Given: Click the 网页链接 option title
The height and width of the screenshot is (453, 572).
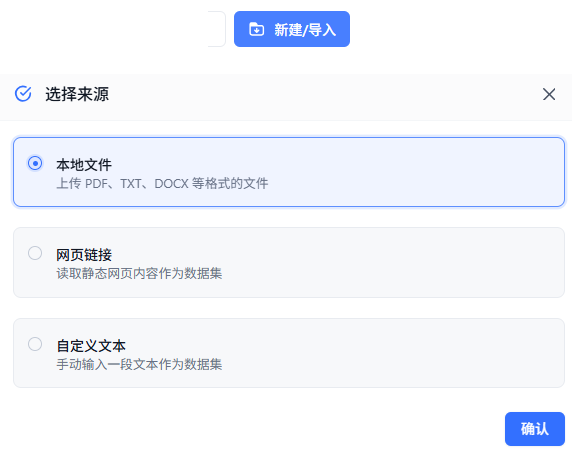Looking at the screenshot, I should pyautogui.click(x=84, y=255).
